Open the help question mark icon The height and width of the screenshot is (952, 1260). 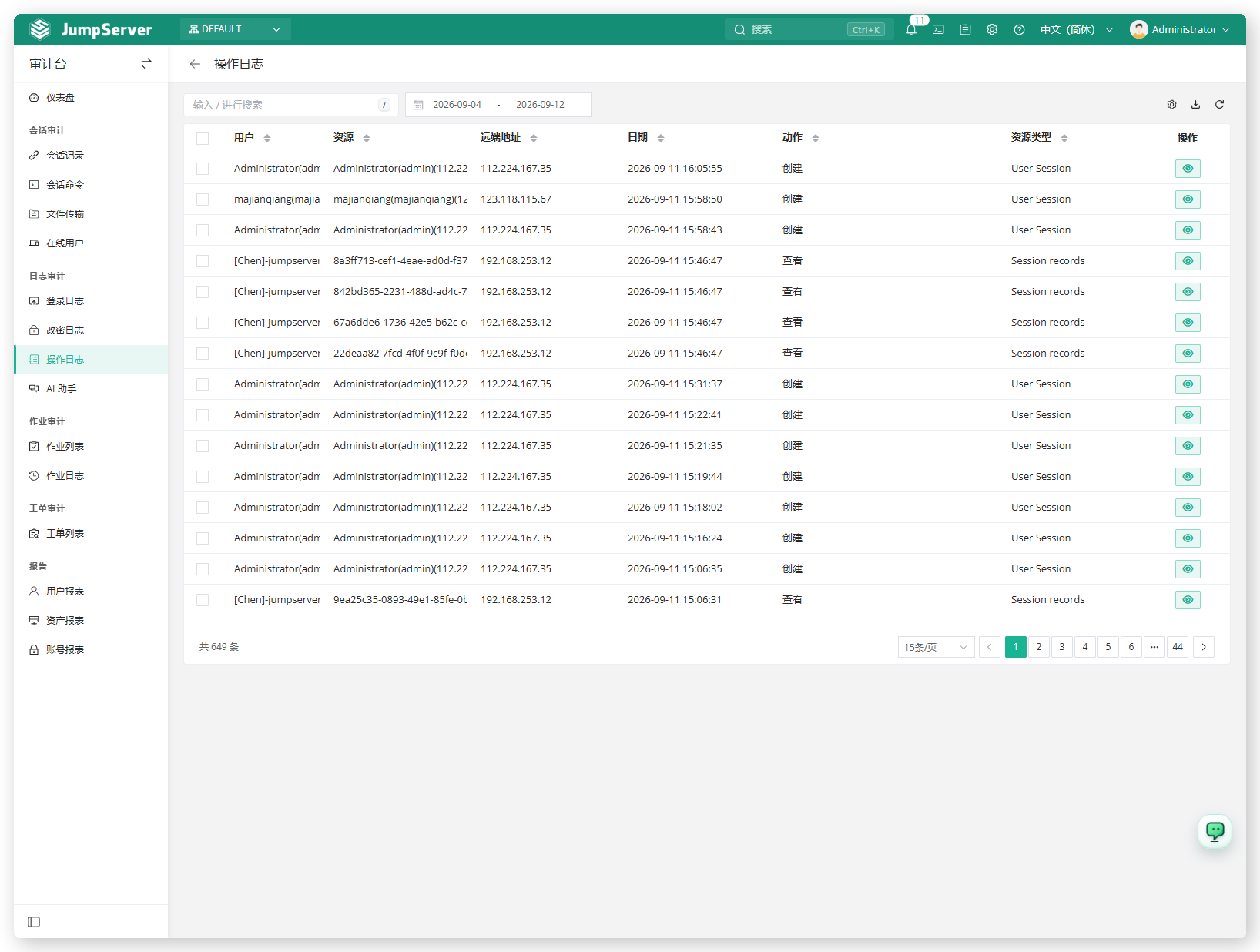(1019, 29)
